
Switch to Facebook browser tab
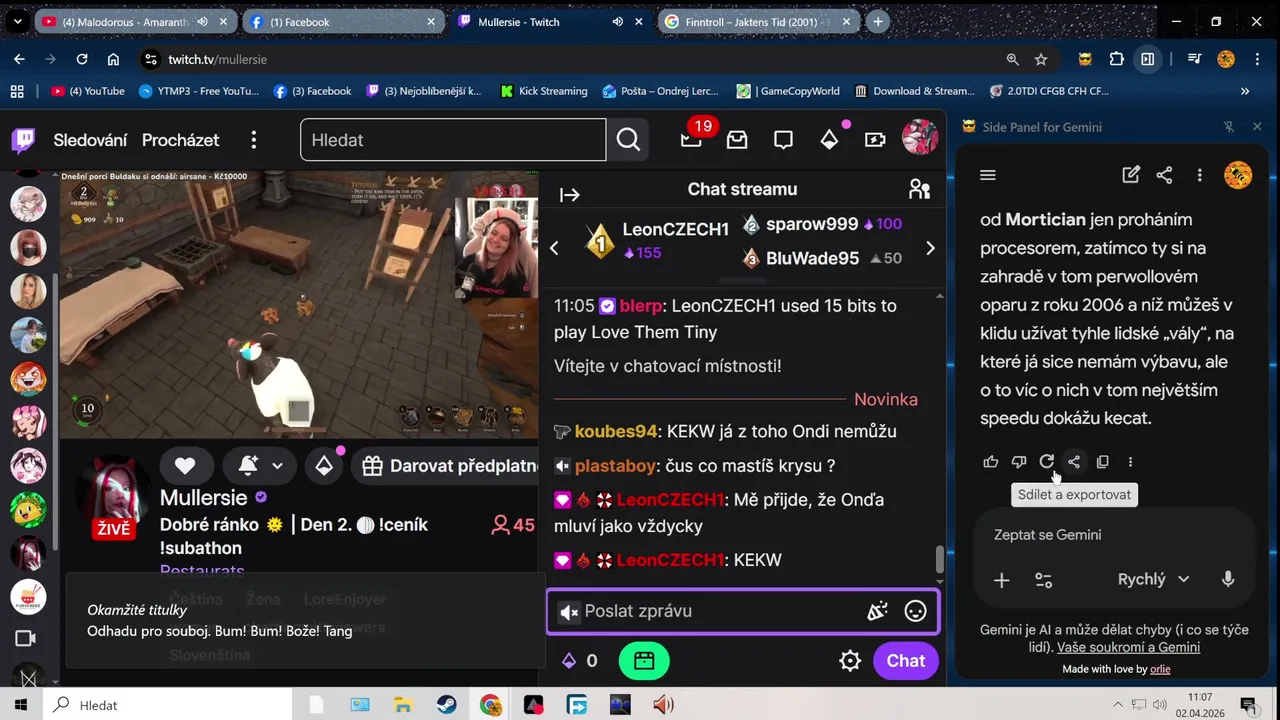(343, 22)
